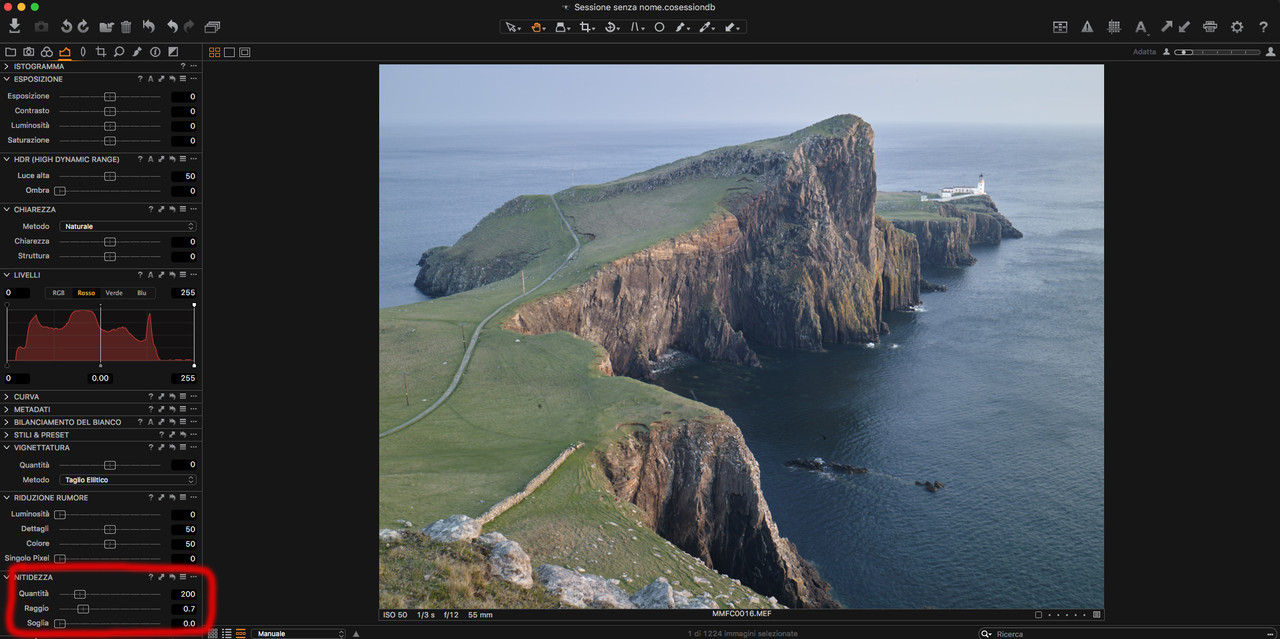Reset the Nitidezza panel adjustments
This screenshot has height=639, width=1280.
pyautogui.click(x=172, y=577)
